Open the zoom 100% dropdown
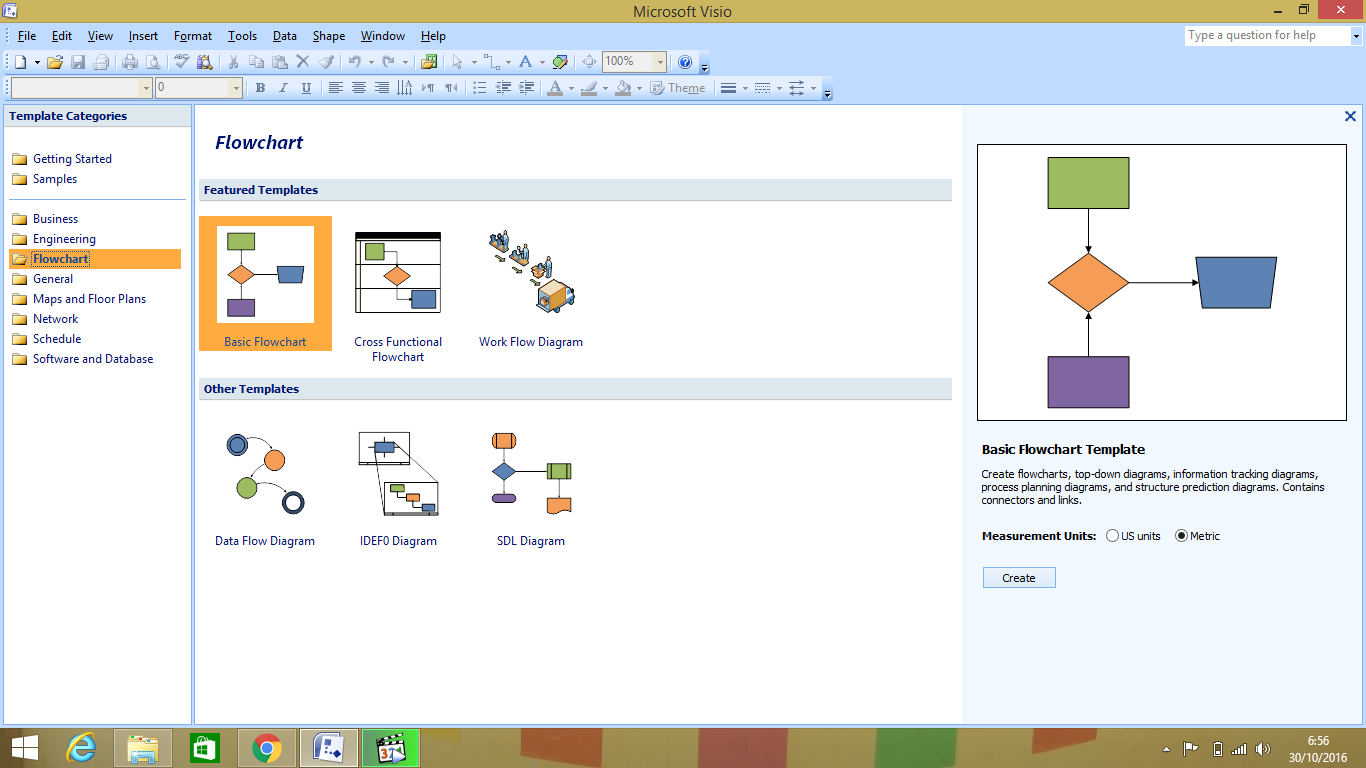The image size is (1366, 768). pos(660,62)
